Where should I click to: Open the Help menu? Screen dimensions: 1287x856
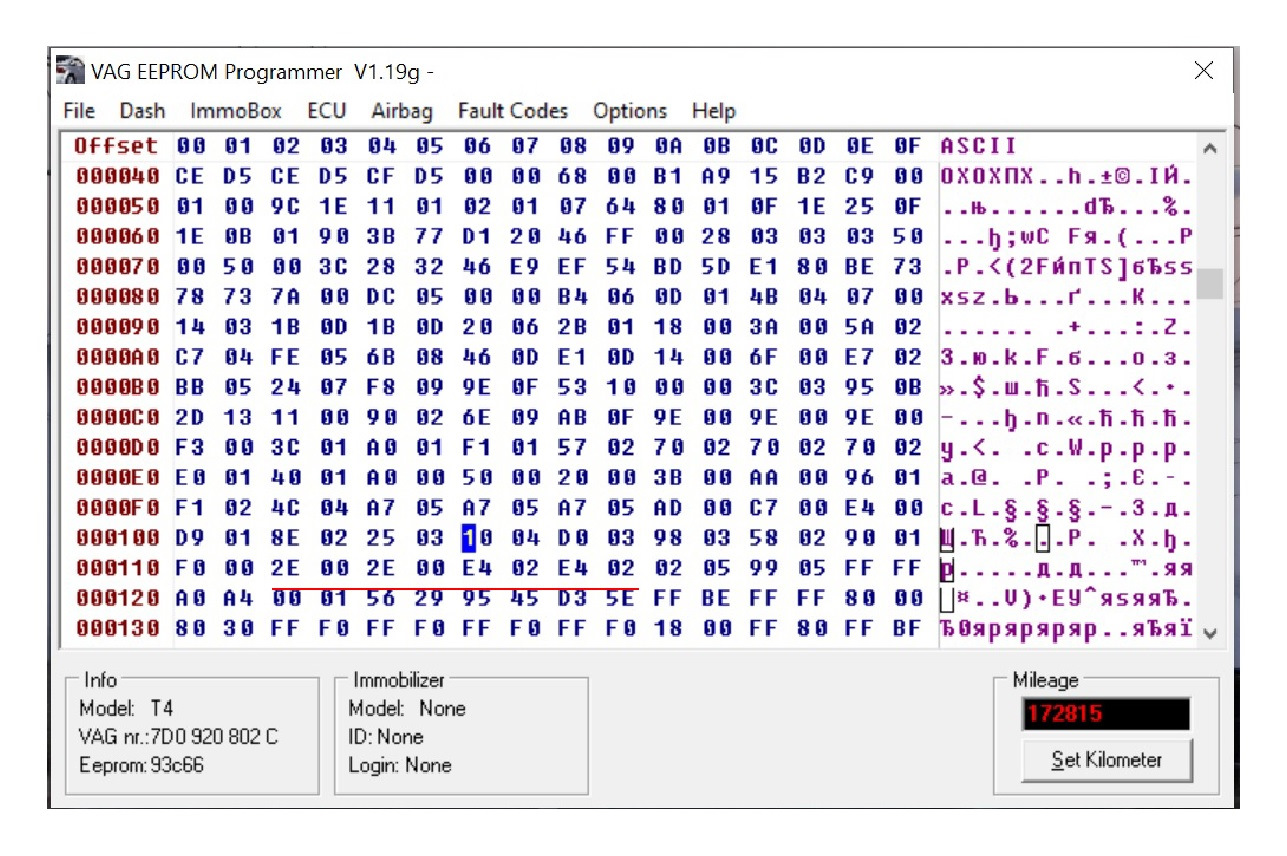click(x=714, y=111)
